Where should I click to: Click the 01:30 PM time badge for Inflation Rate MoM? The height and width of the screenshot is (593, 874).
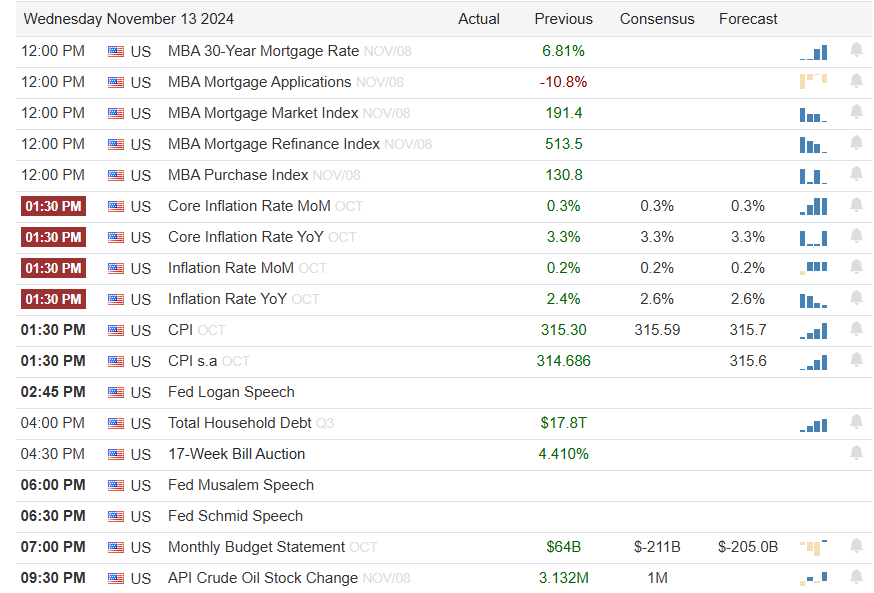(x=53, y=268)
